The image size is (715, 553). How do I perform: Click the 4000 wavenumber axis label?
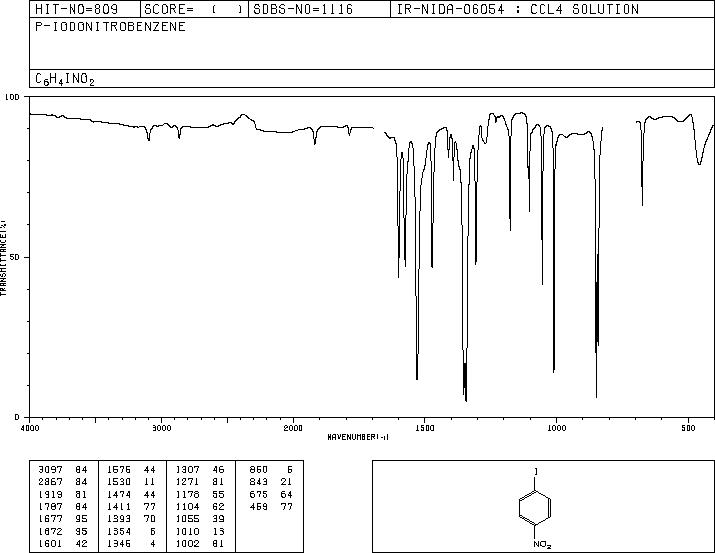coord(30,428)
